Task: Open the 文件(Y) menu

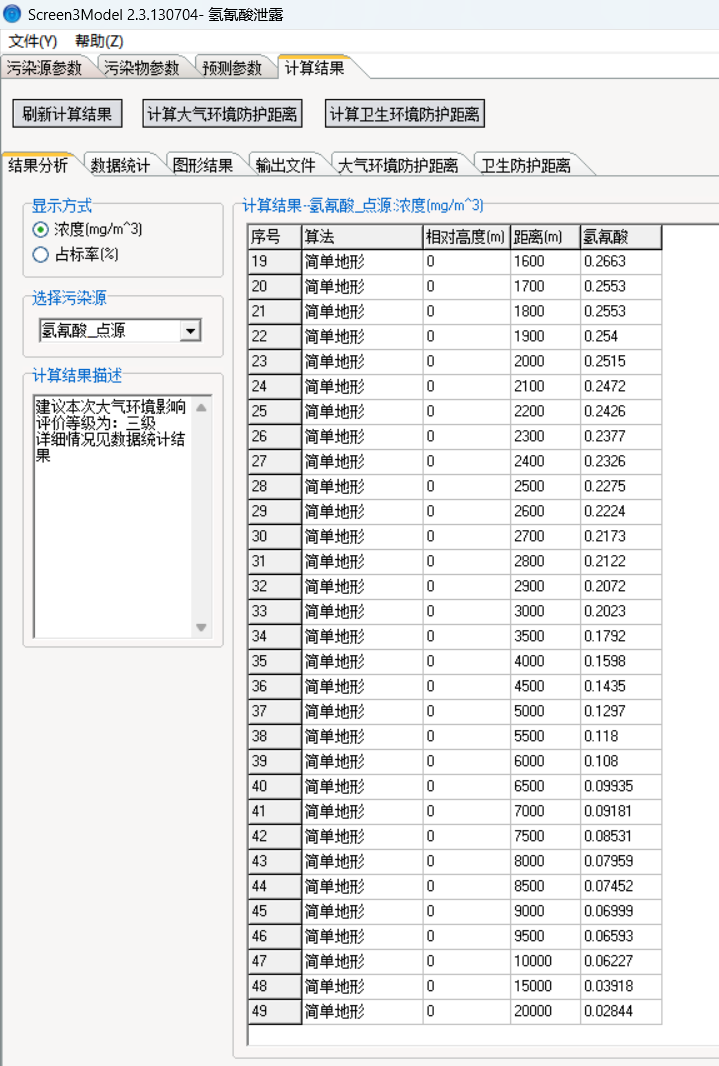Action: tap(33, 41)
